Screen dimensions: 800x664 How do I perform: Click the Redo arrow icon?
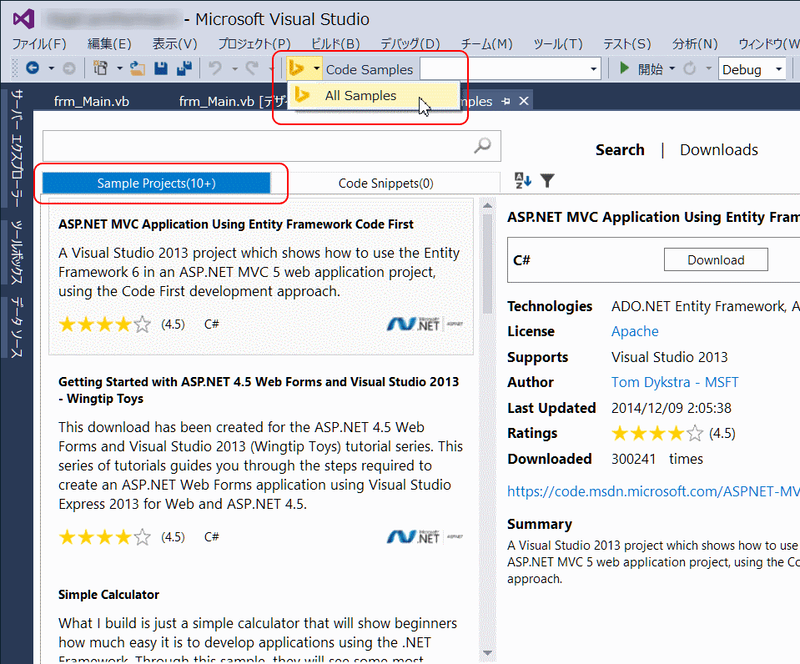(252, 68)
